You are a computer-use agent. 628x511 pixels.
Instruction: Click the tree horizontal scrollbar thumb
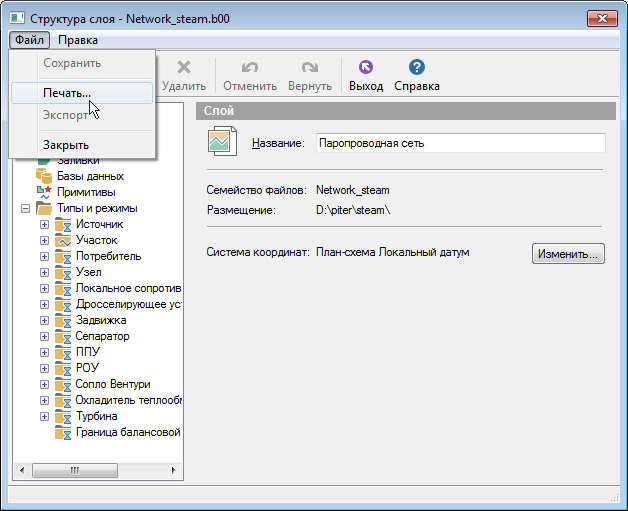click(75, 470)
